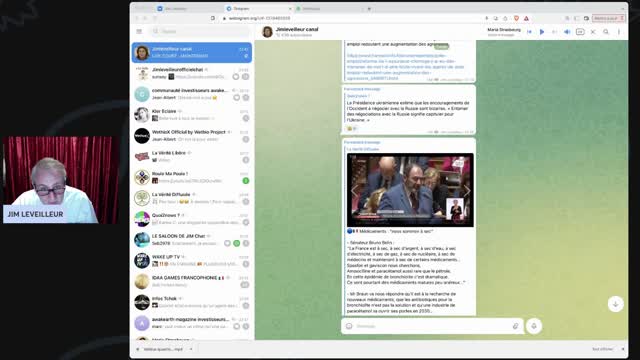Start voice recording with microphone button

tap(534, 326)
